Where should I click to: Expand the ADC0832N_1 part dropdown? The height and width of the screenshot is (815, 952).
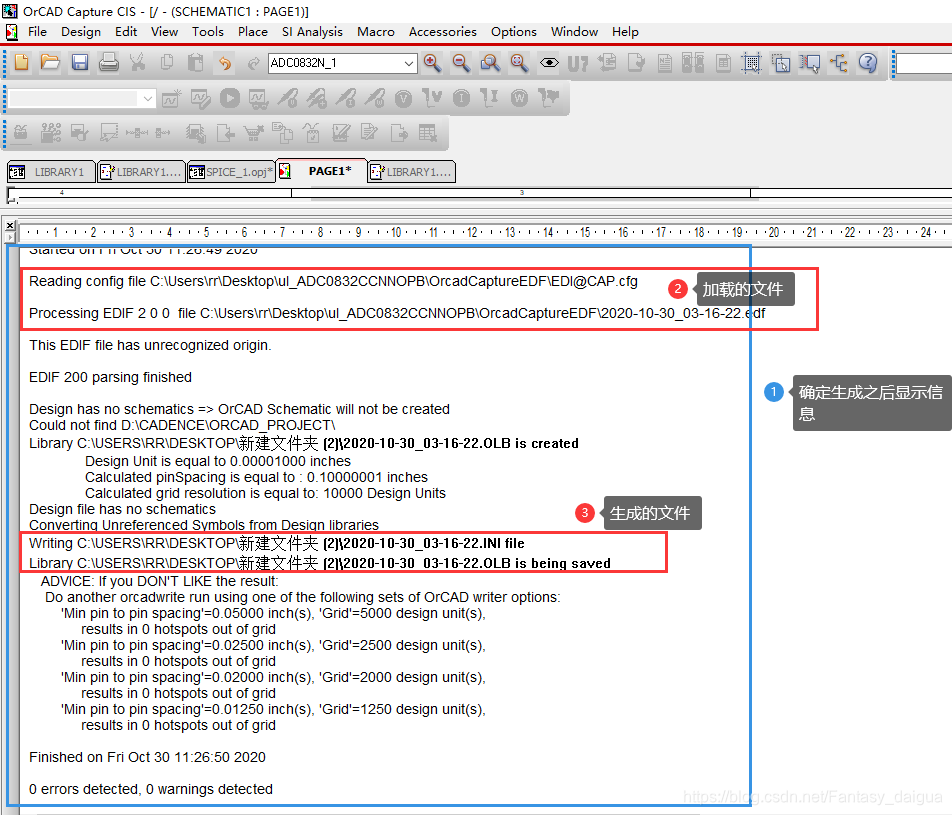tap(408, 64)
